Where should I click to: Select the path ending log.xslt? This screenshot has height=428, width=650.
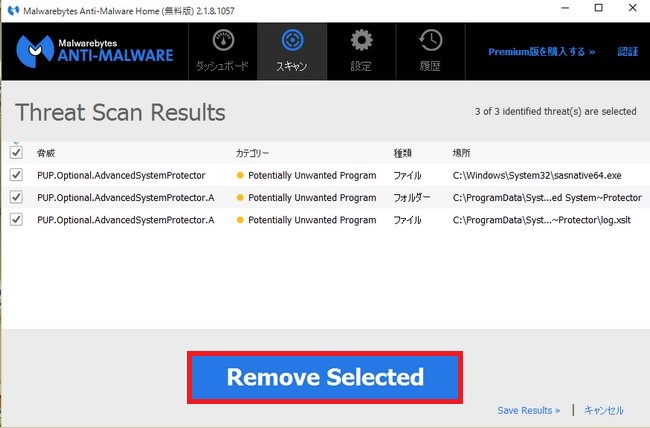coord(542,220)
